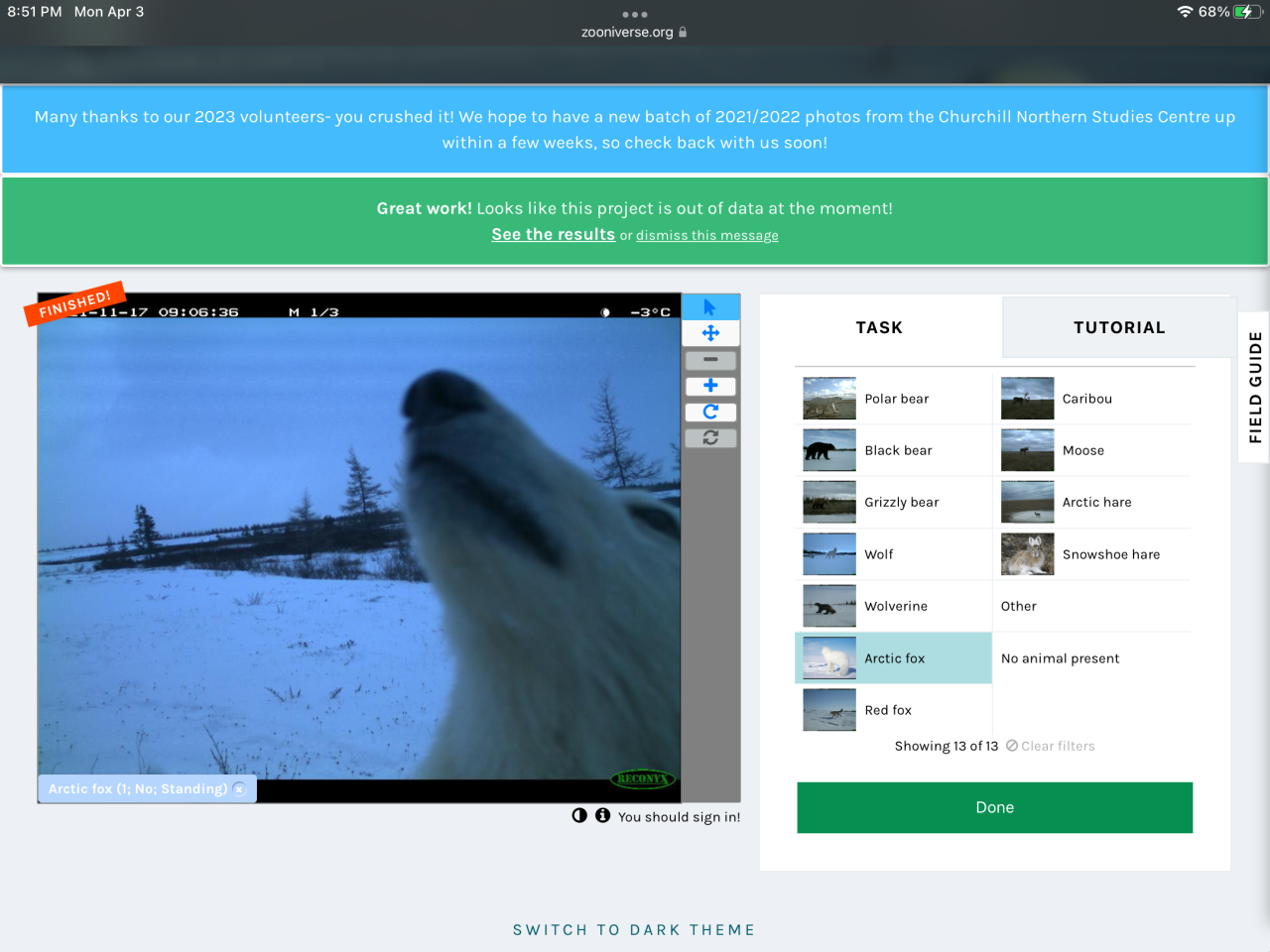Choose Red fox species
The width and height of the screenshot is (1270, 952).
894,710
